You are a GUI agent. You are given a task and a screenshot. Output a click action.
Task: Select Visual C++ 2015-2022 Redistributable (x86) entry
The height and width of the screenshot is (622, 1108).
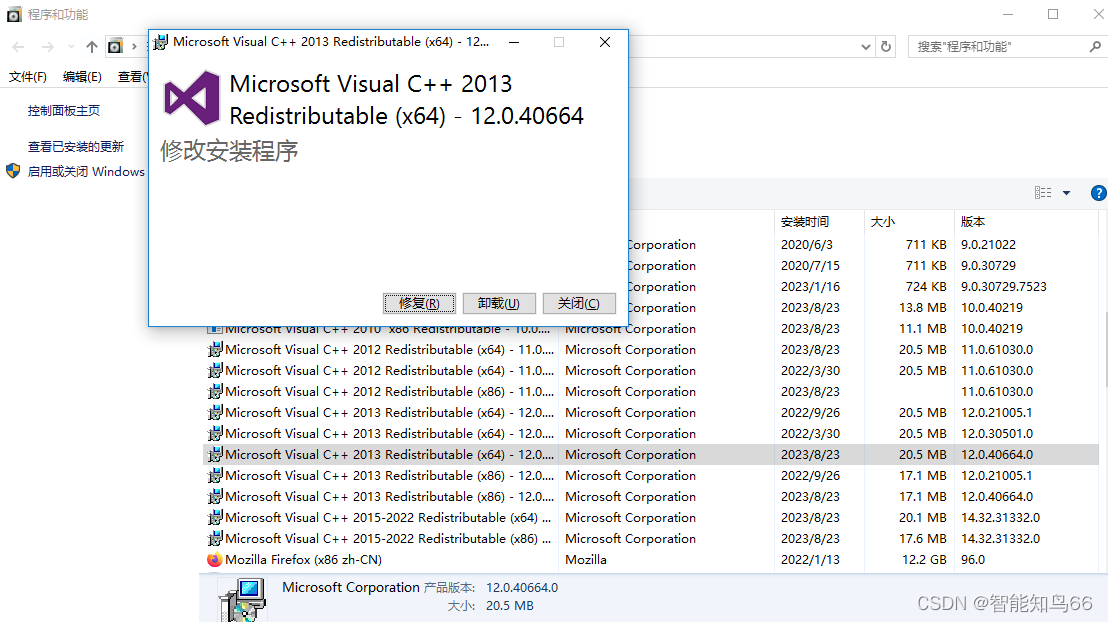(651, 539)
